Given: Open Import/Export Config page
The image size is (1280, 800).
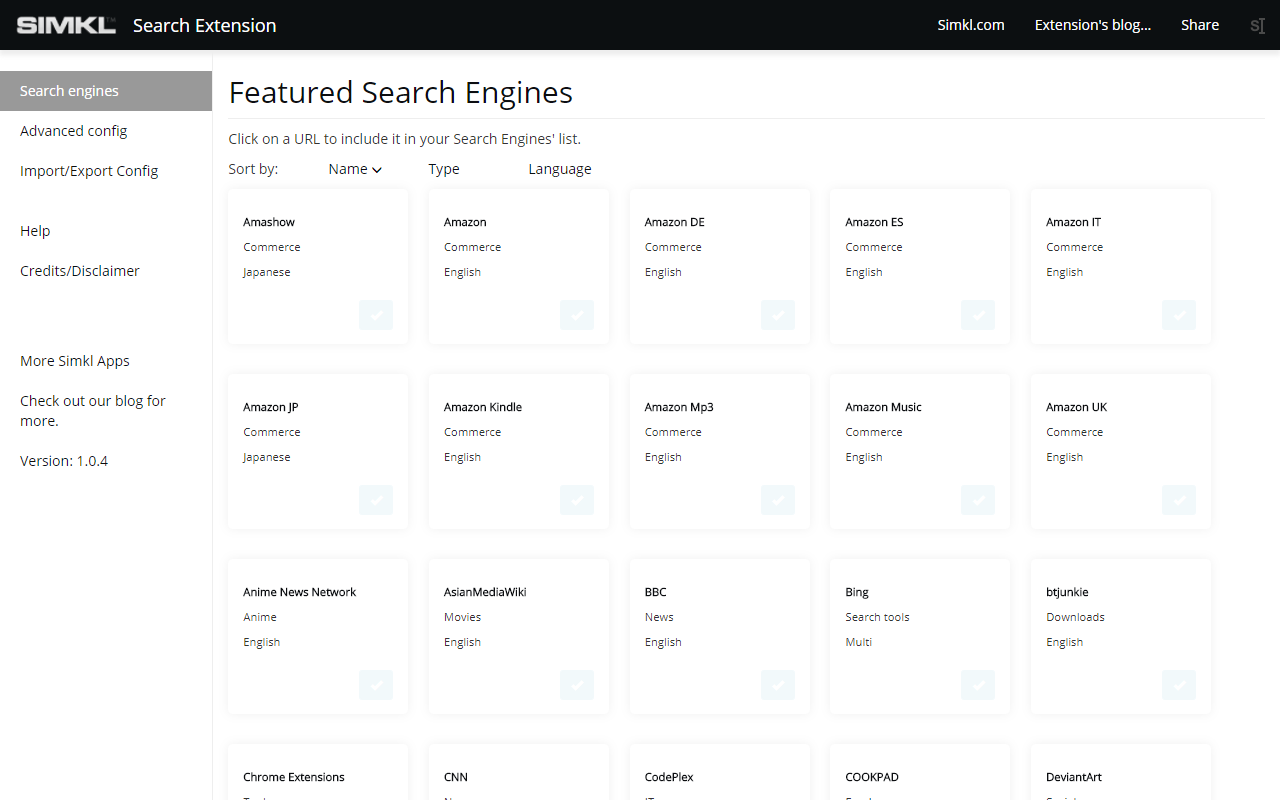Looking at the screenshot, I should coord(89,171).
